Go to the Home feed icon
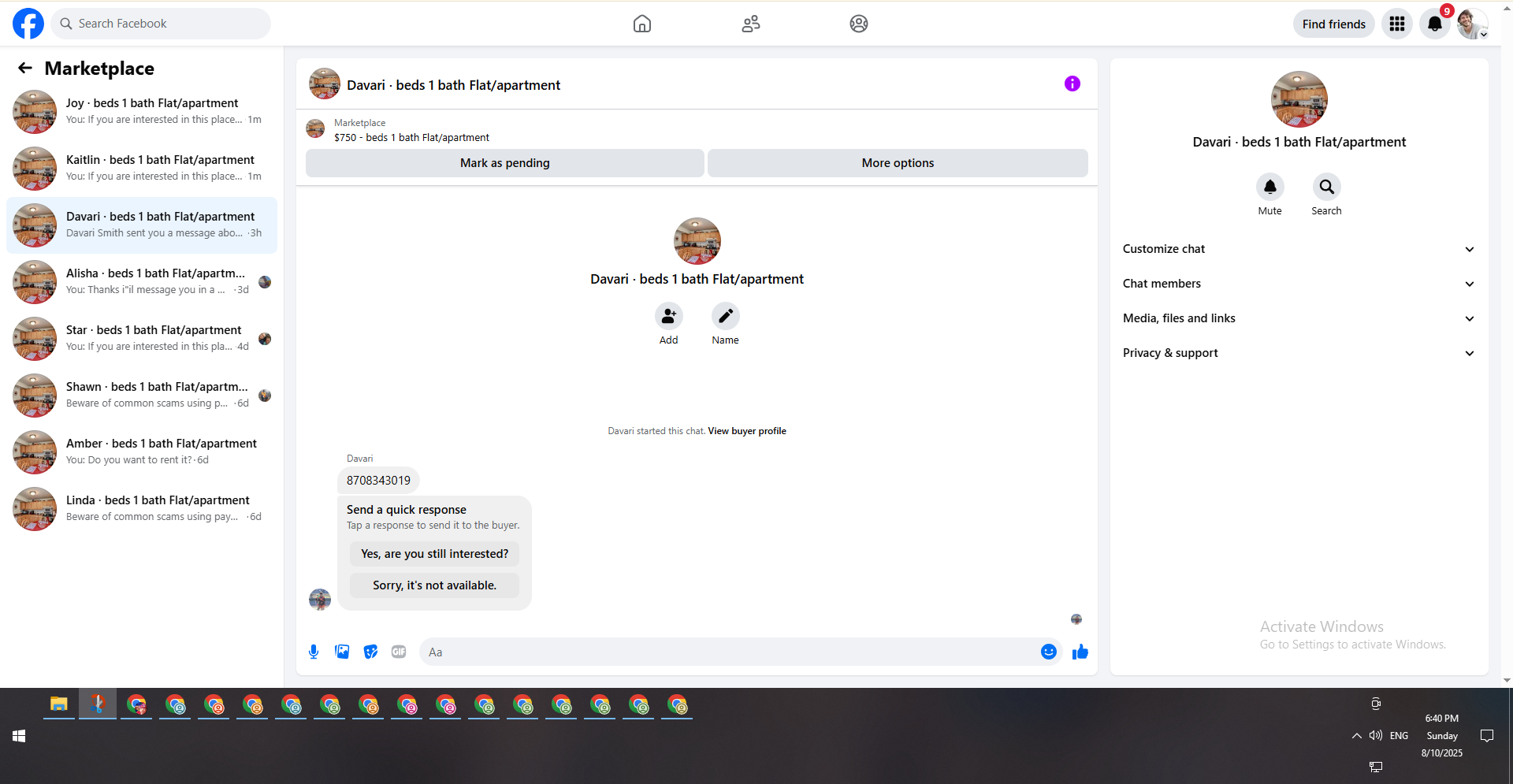Viewport: 1513px width, 784px height. coord(642,24)
